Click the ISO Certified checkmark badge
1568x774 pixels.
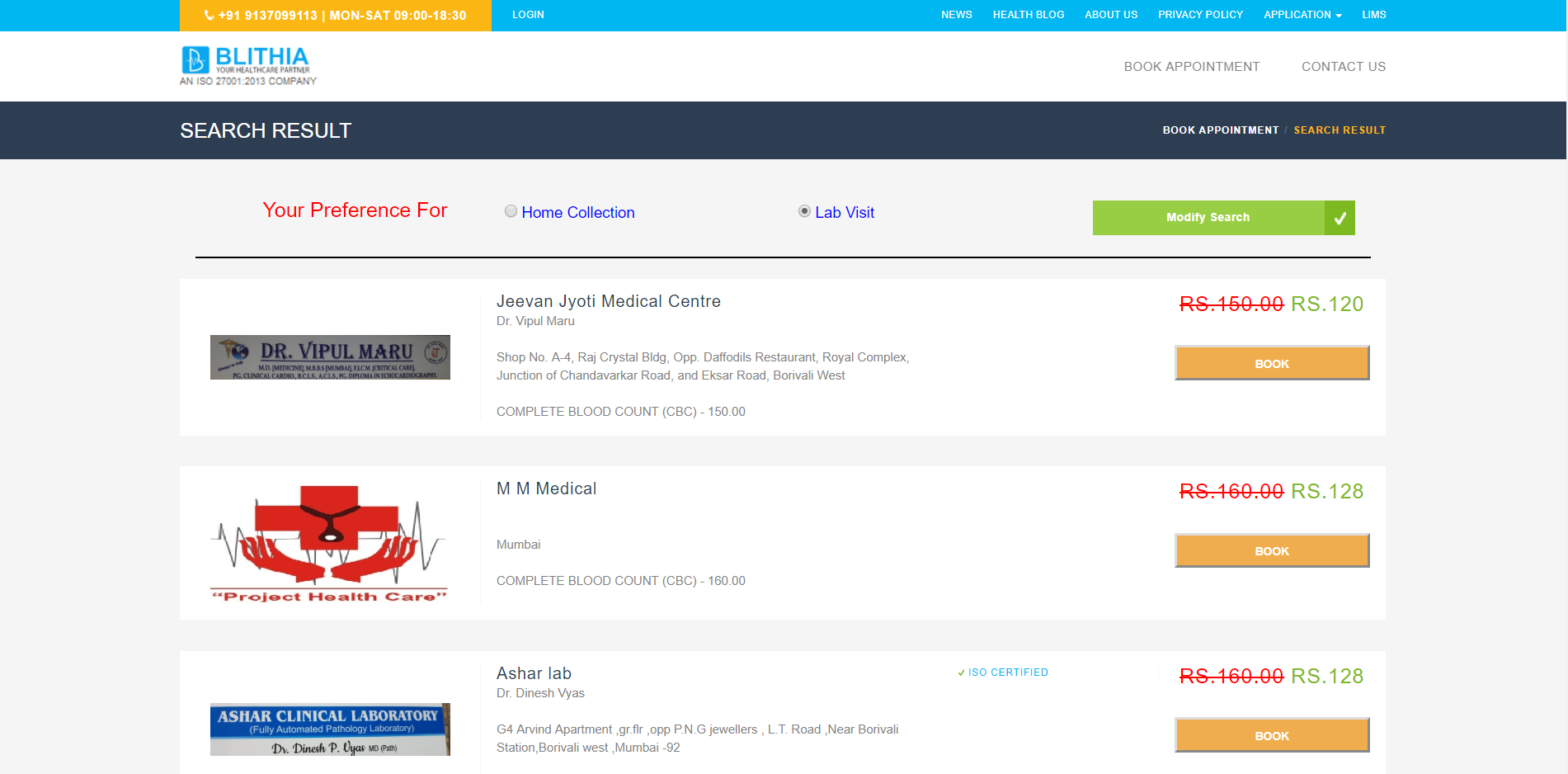(x=1003, y=673)
